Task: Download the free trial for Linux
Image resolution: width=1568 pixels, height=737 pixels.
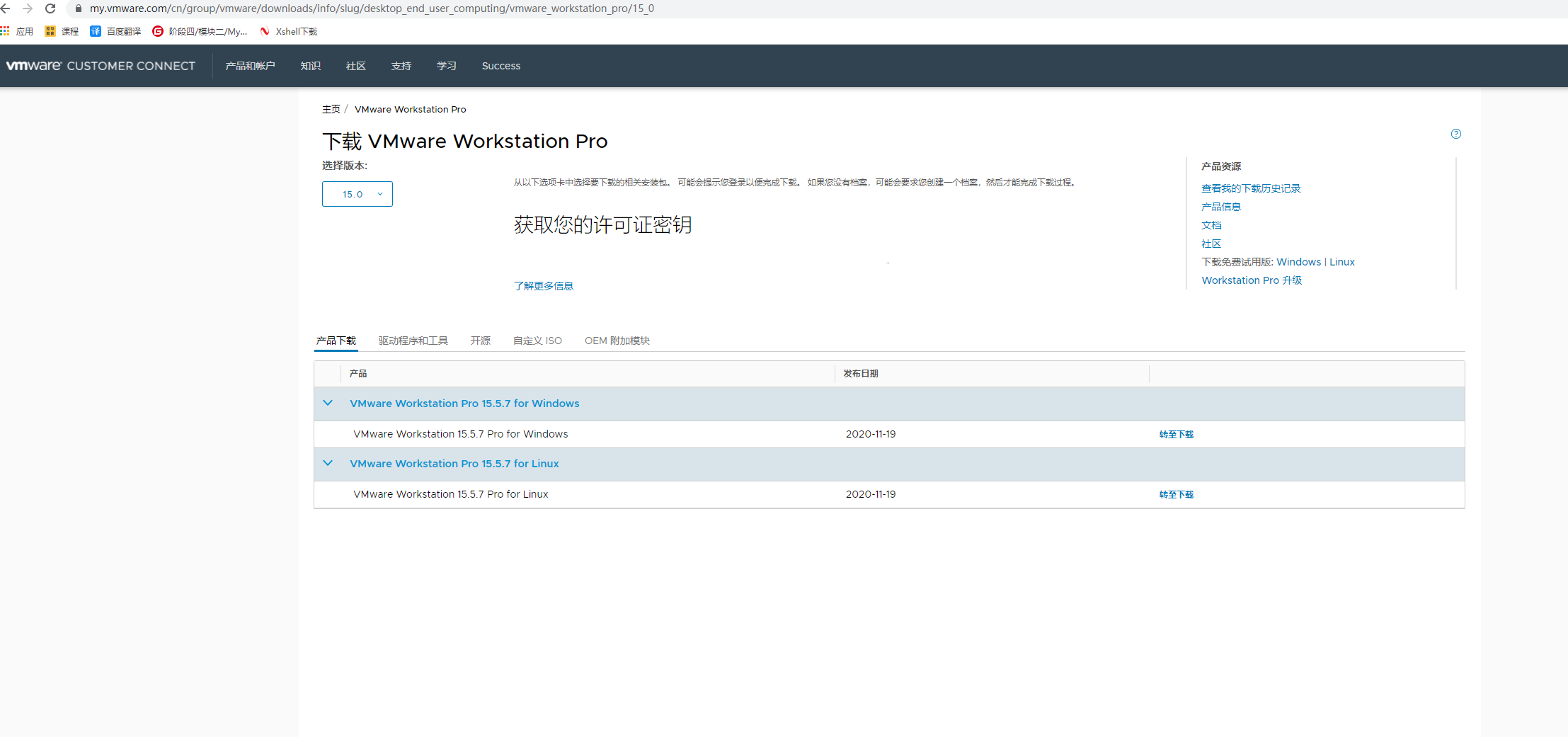Action: (1342, 262)
